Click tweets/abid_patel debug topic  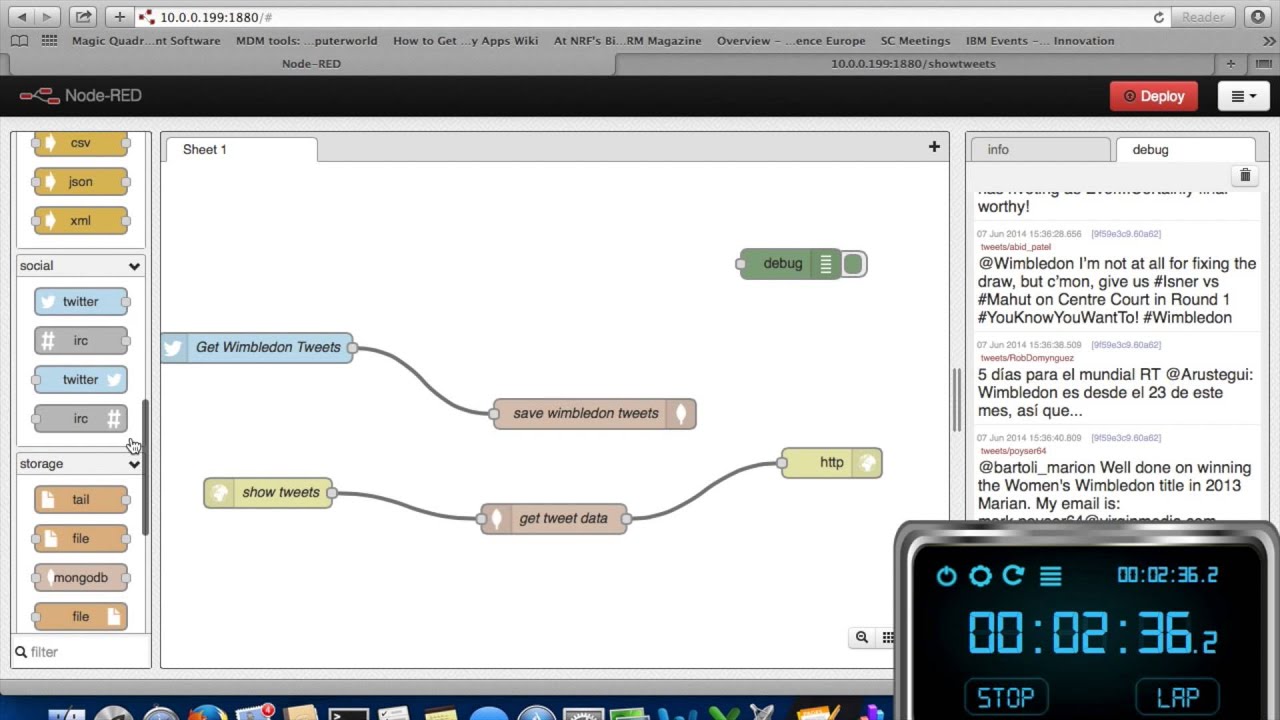point(1016,246)
